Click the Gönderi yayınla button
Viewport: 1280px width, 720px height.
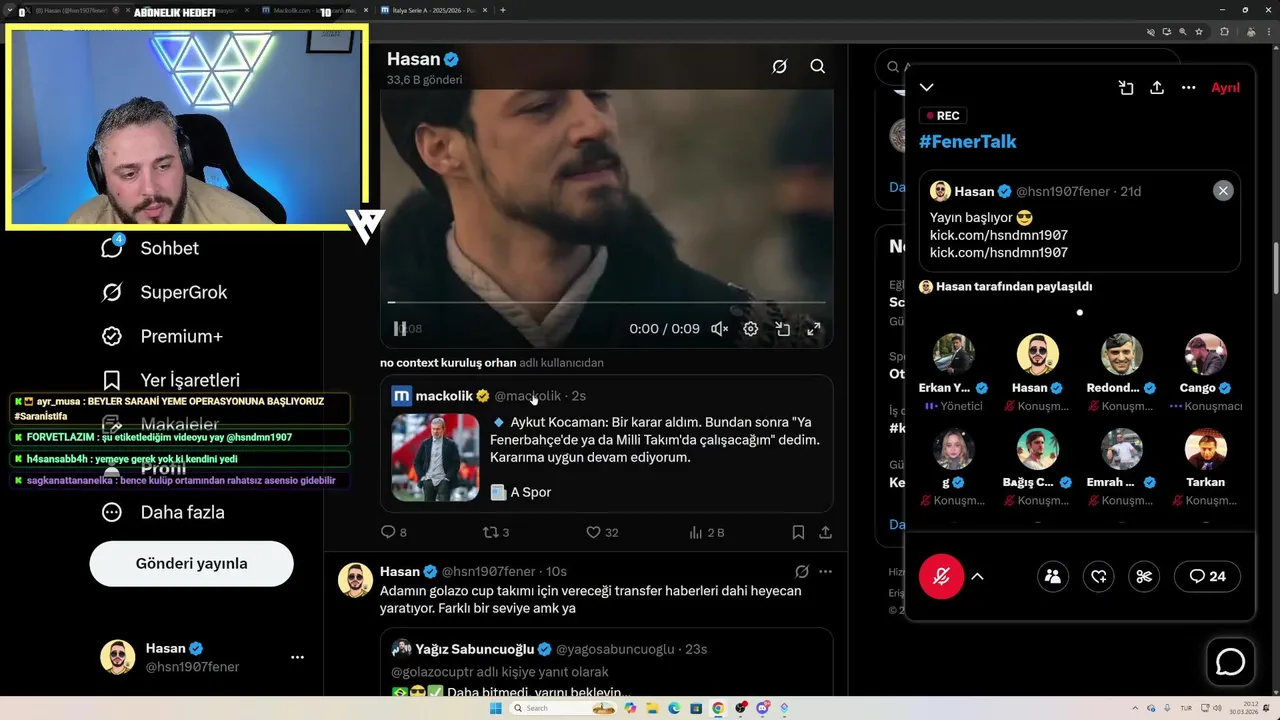[x=191, y=563]
